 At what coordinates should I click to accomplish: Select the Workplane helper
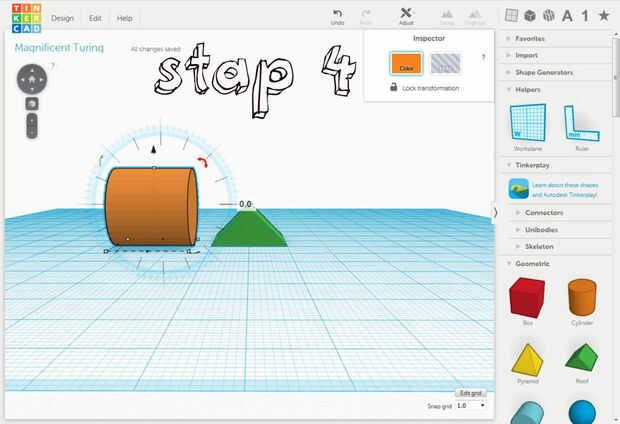click(x=528, y=127)
